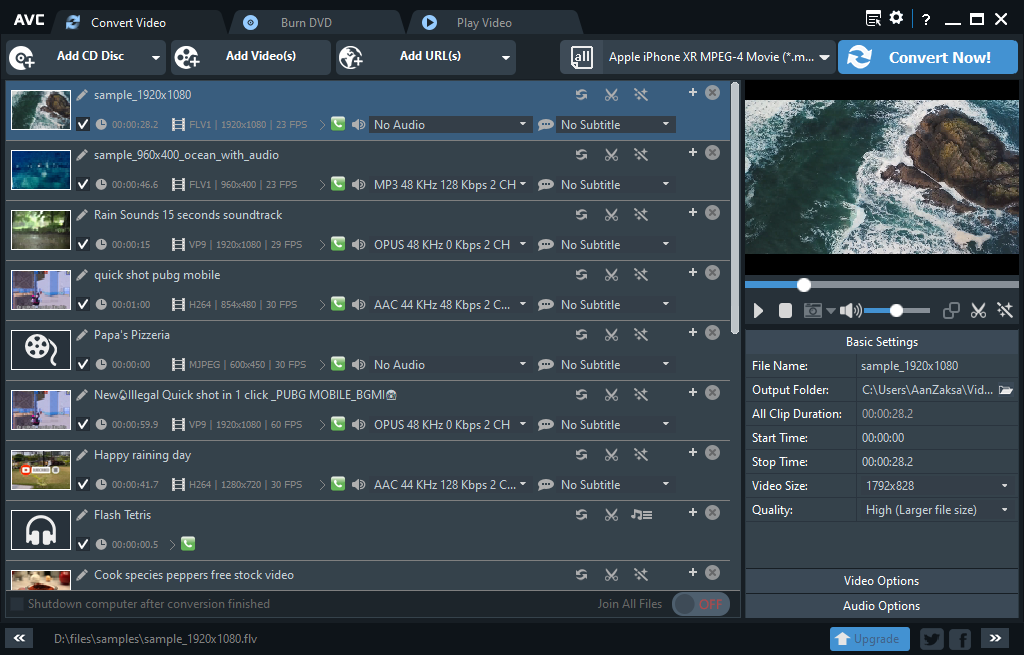Play the preview video

(x=758, y=311)
